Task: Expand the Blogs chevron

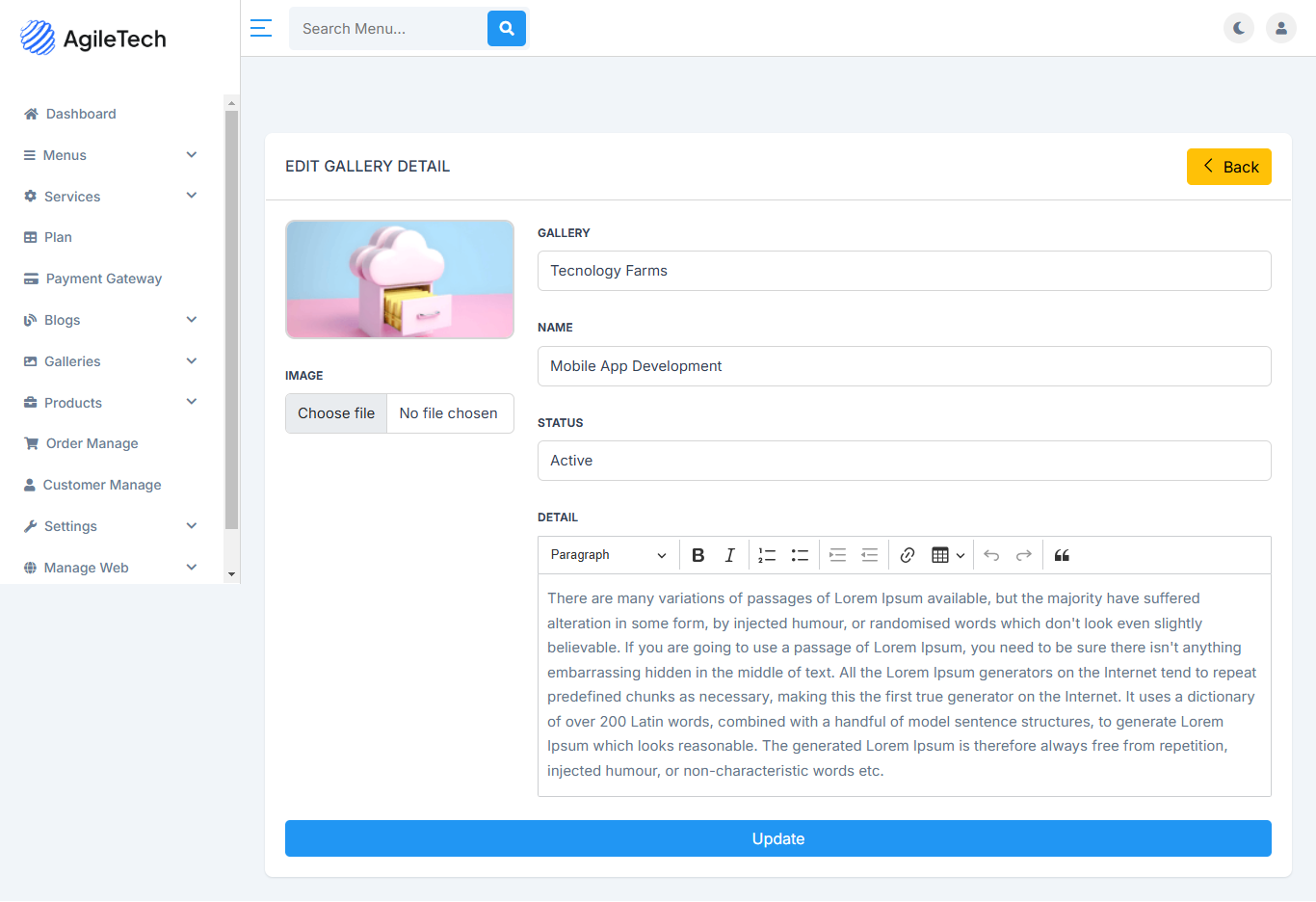Action: click(x=192, y=319)
